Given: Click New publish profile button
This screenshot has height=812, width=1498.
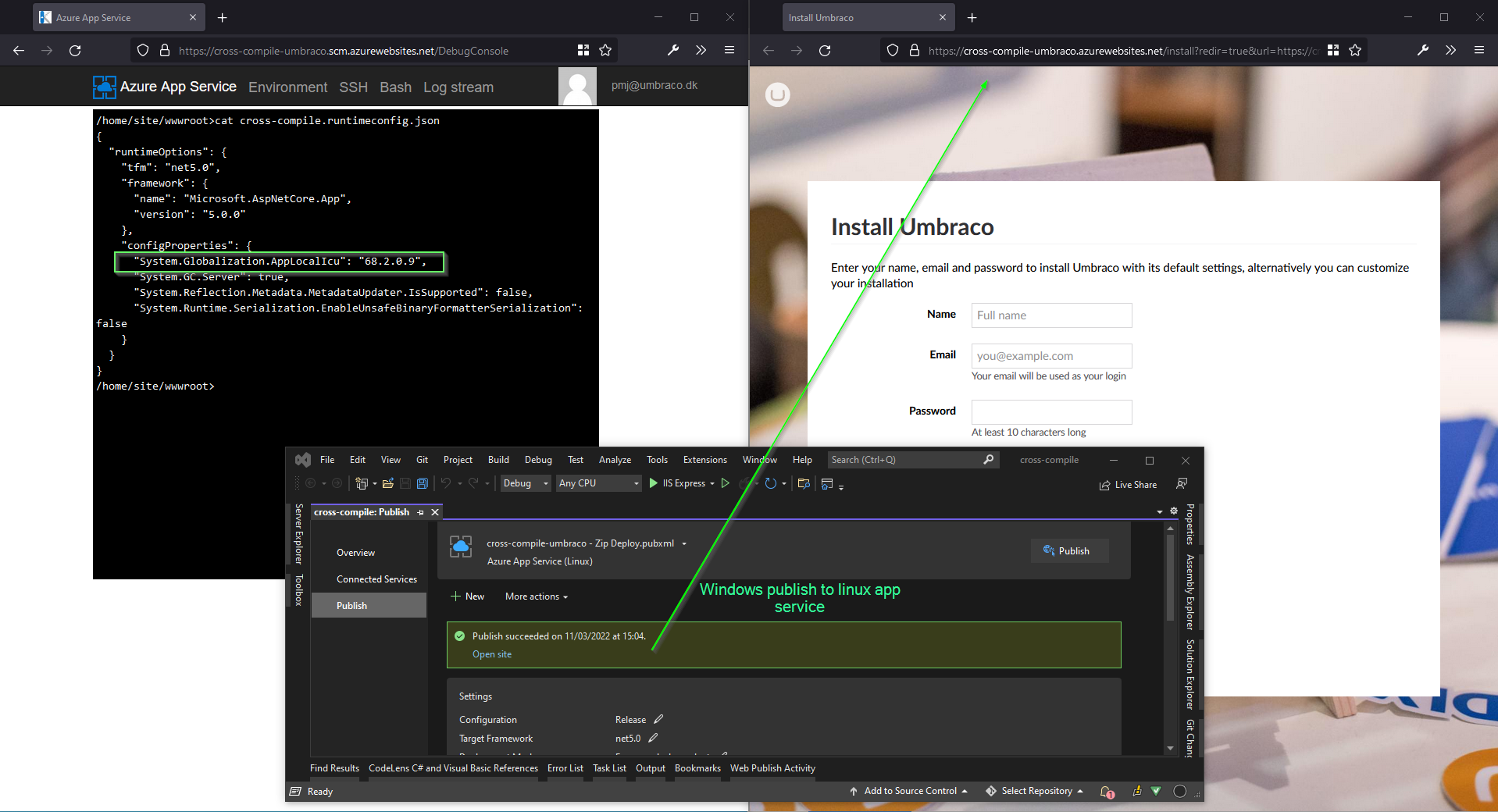Looking at the screenshot, I should (467, 597).
